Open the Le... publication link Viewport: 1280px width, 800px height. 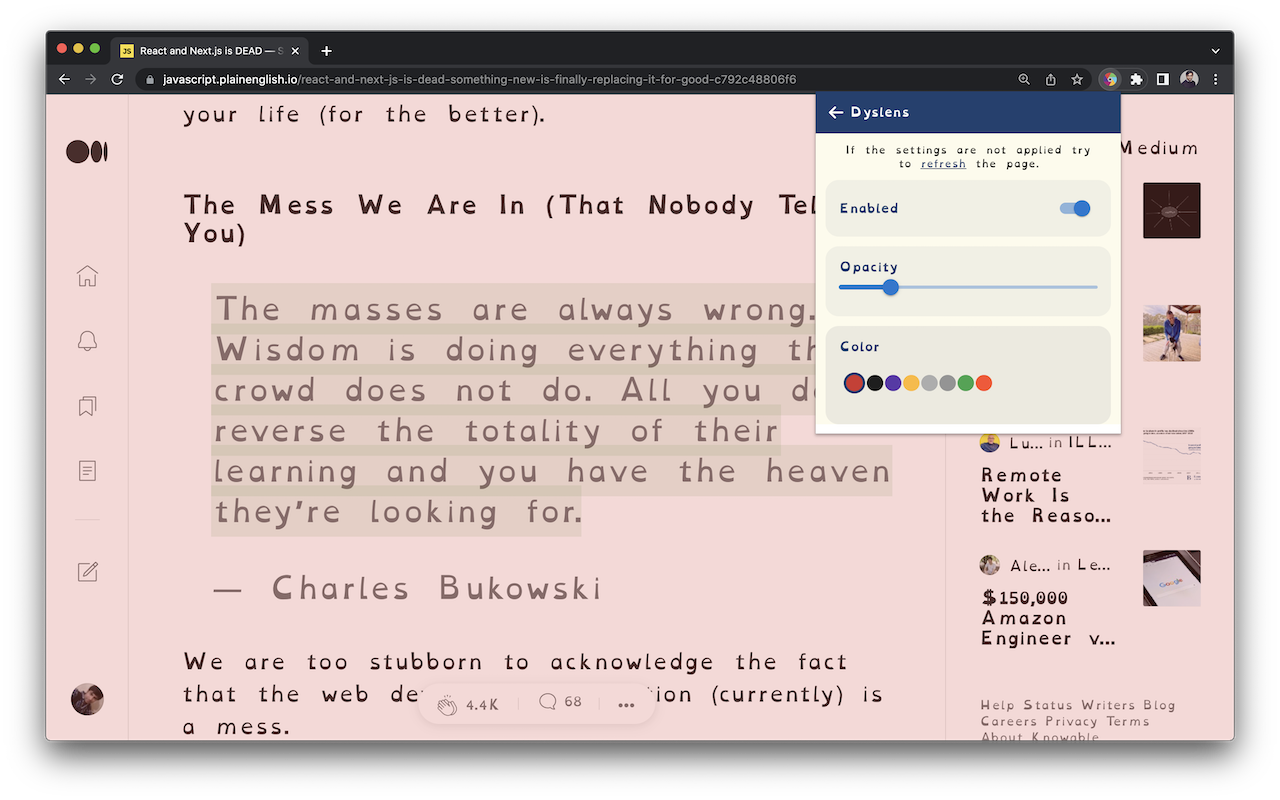(x=1094, y=566)
